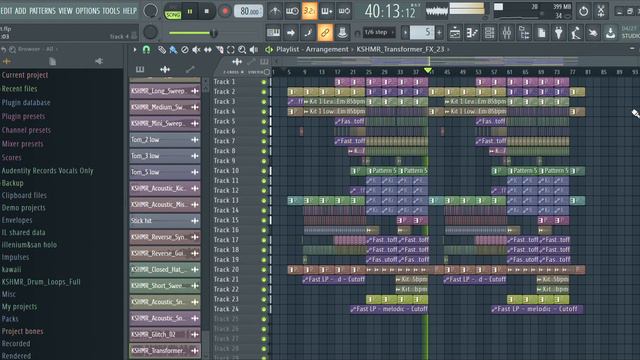The height and width of the screenshot is (360, 640).
Task: Toggle the metronome icon
Action: point(275,11)
